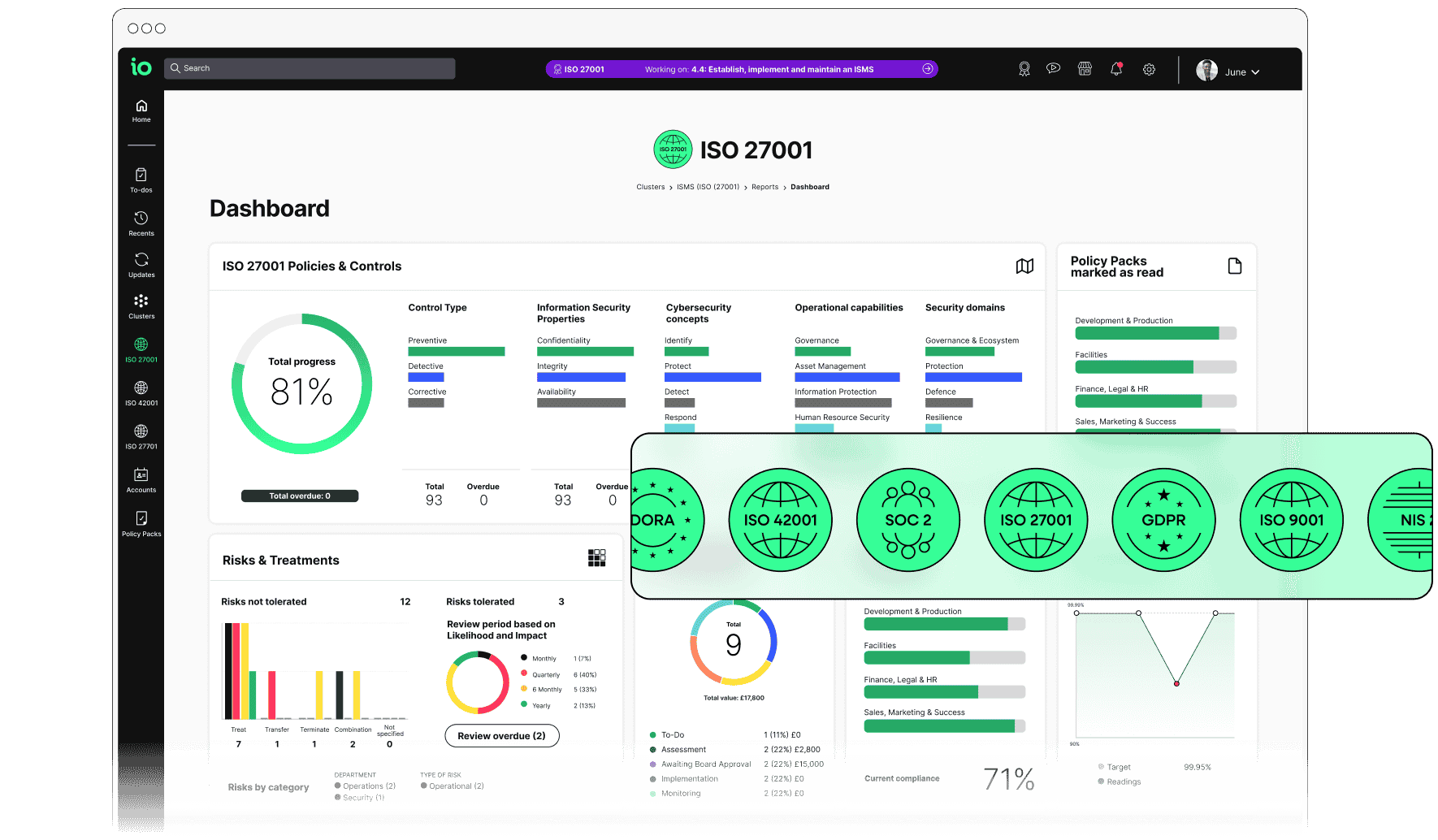Select ISO 27001 in the sidebar

click(141, 350)
